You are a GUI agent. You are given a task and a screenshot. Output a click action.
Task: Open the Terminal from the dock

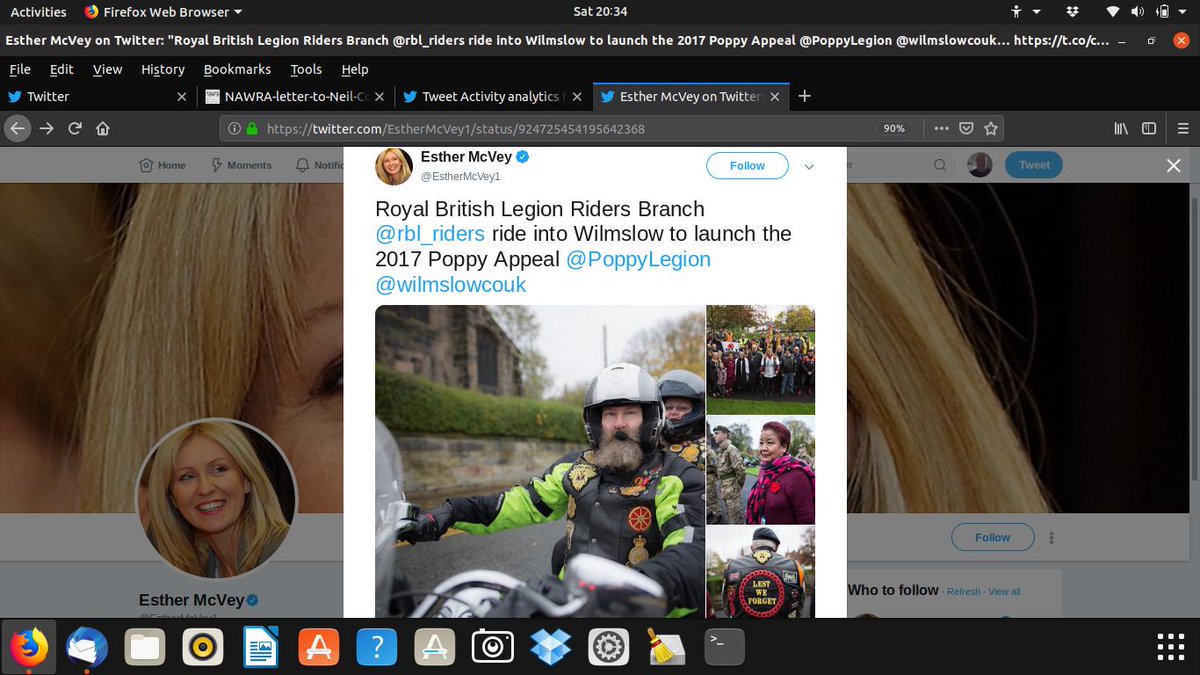724,647
